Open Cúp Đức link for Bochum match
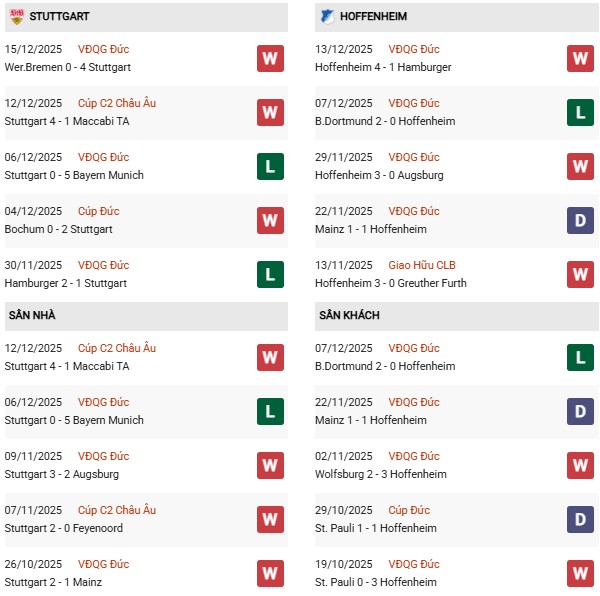 (98, 211)
